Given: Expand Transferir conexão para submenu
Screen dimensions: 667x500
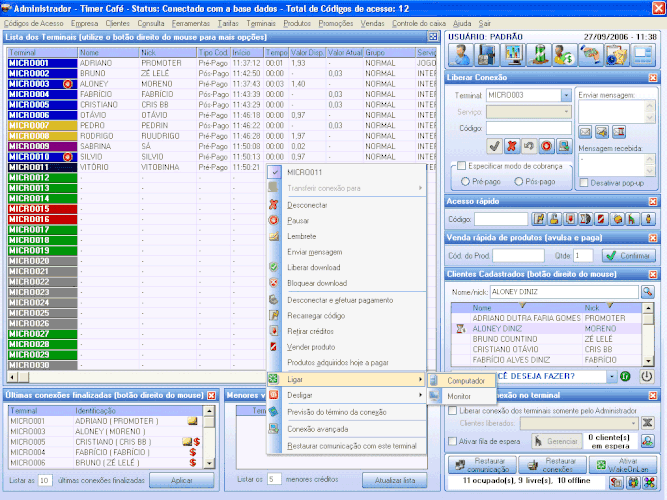Looking at the screenshot, I should pos(347,188).
